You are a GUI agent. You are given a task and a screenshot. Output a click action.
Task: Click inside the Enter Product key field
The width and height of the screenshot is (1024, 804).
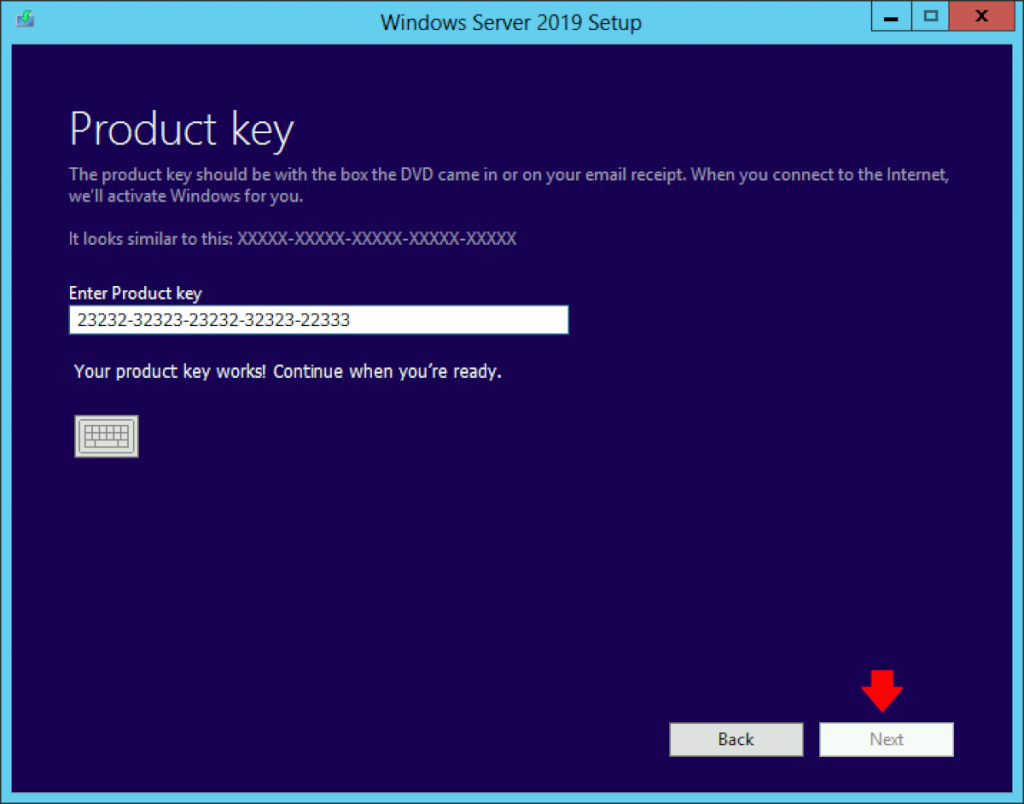tap(318, 319)
